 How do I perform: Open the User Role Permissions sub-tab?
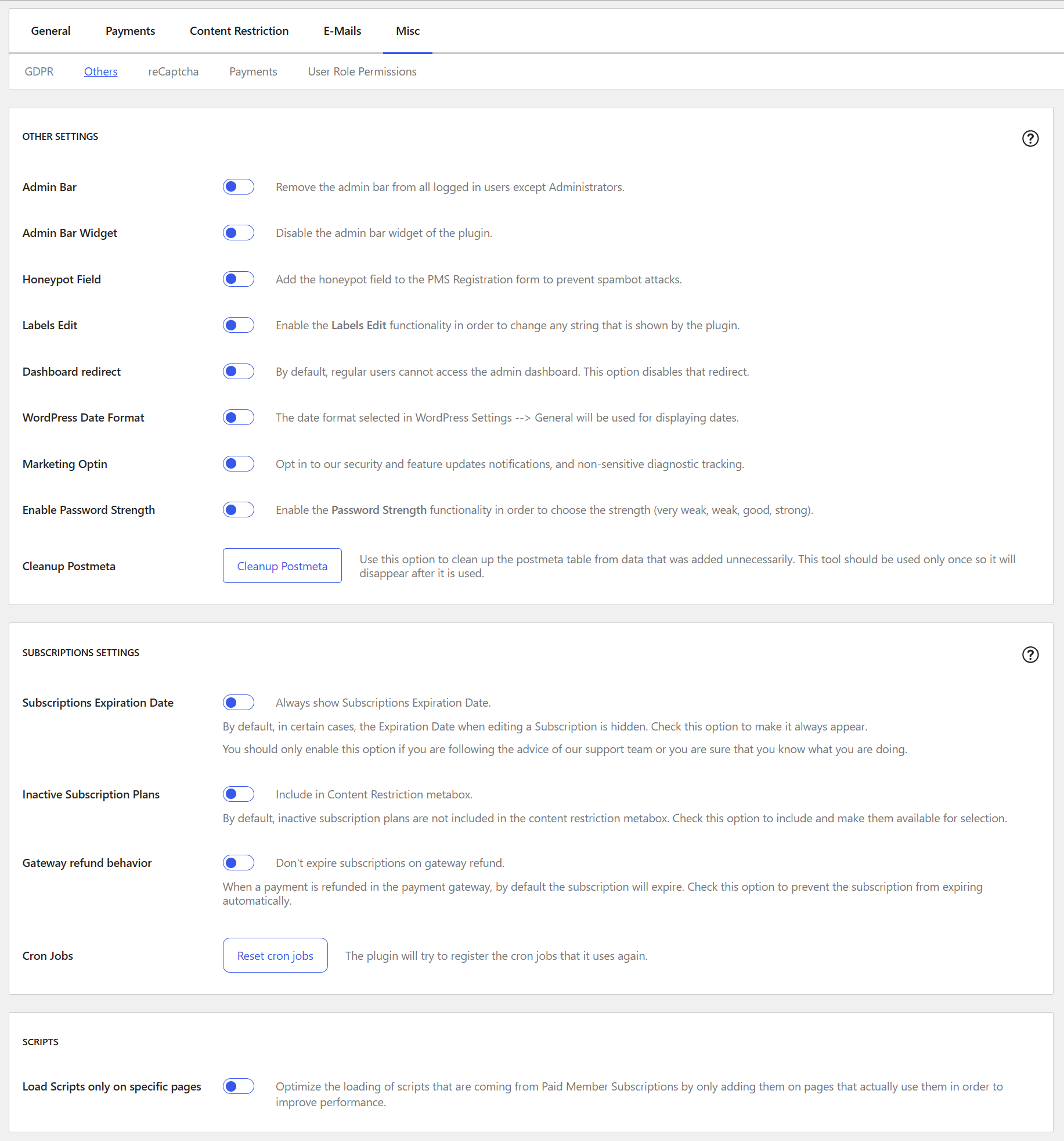click(x=362, y=71)
